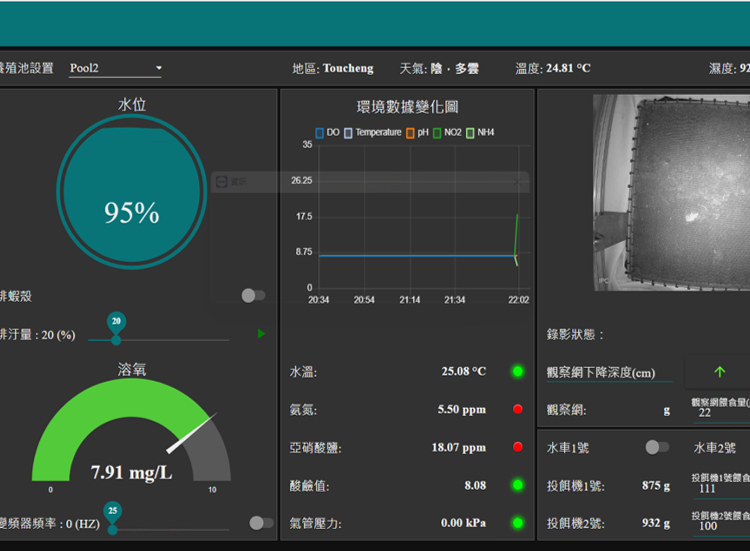Click the green status LED for 水溫
Image resolution: width=750 pixels, height=551 pixels.
(x=518, y=371)
